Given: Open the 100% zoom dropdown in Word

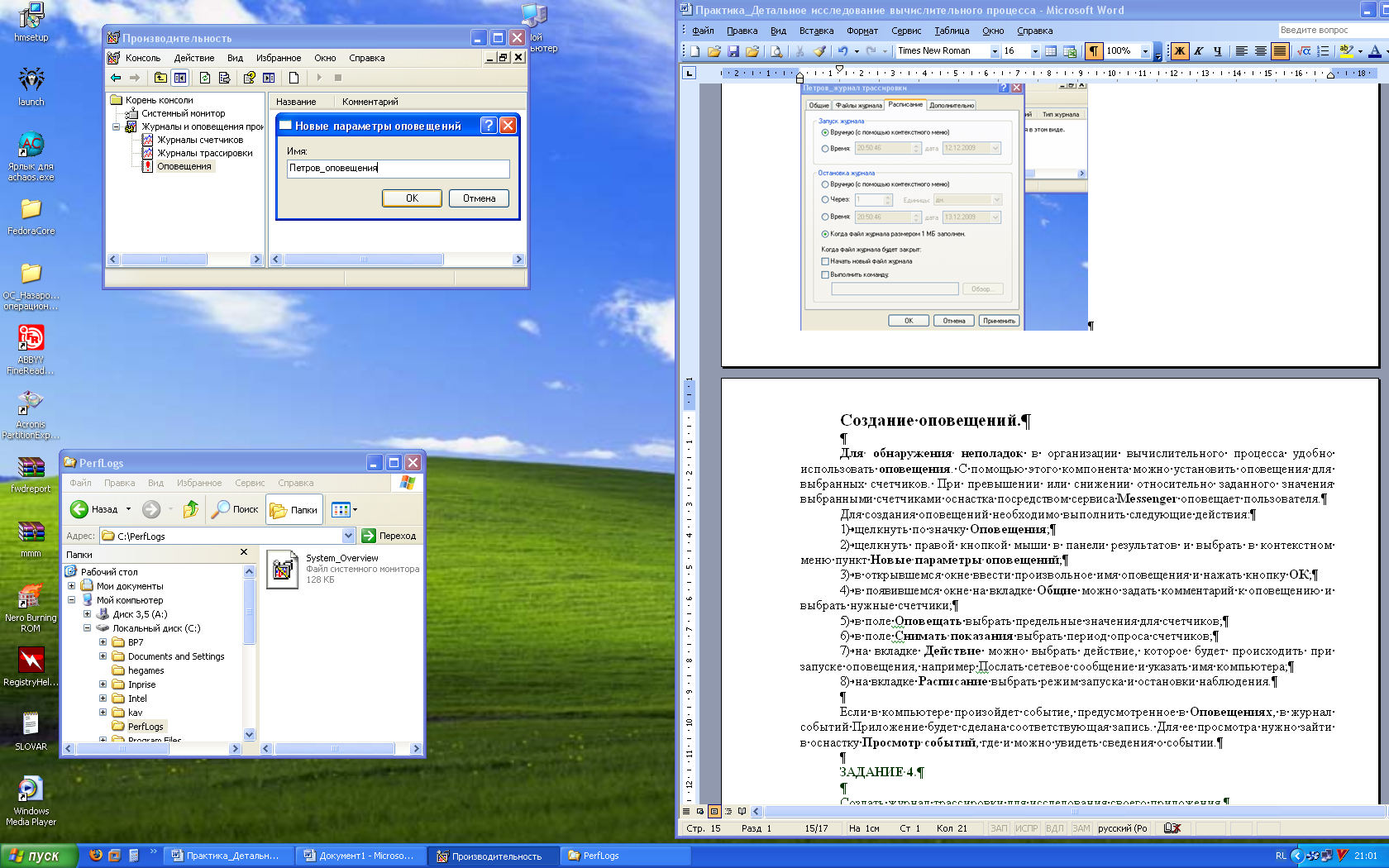Looking at the screenshot, I should 1145,51.
